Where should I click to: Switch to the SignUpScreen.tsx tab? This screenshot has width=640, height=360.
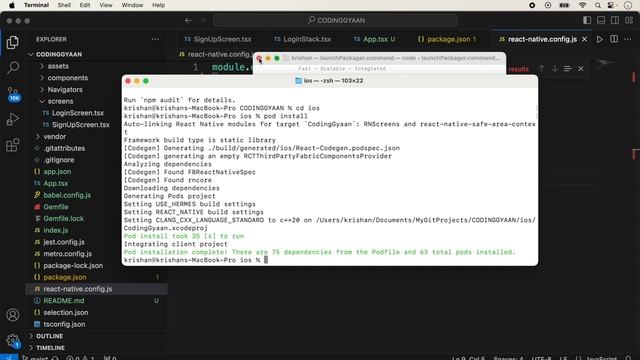pos(218,39)
